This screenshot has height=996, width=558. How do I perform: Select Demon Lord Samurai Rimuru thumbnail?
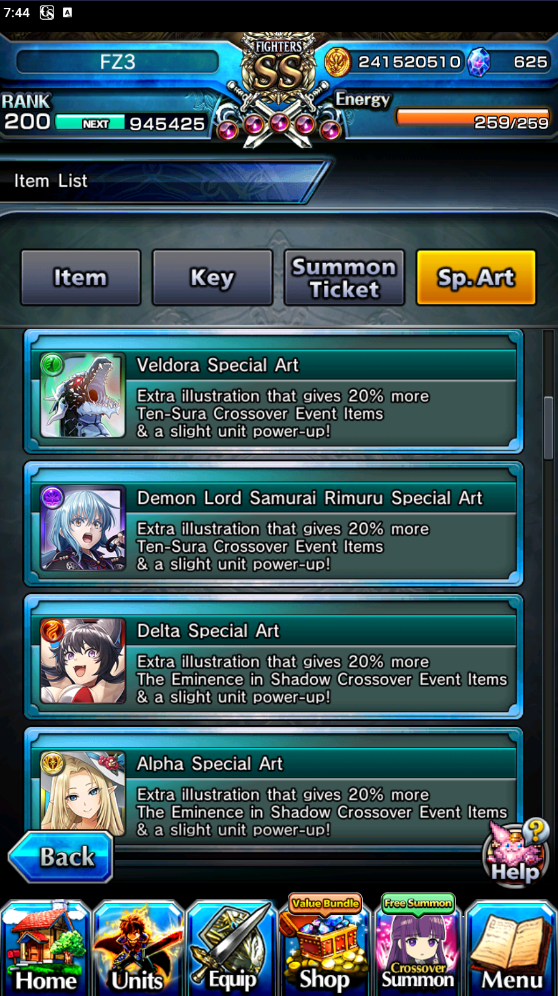[x=83, y=528]
